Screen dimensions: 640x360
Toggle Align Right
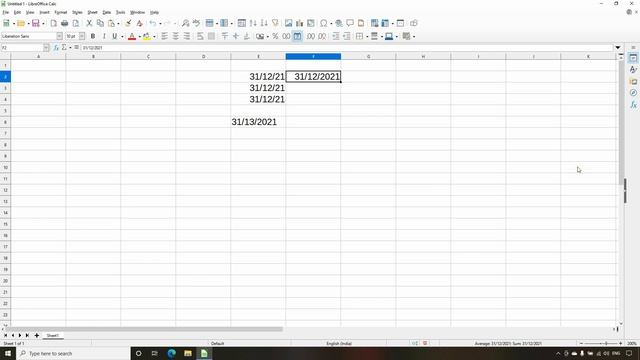click(187, 36)
